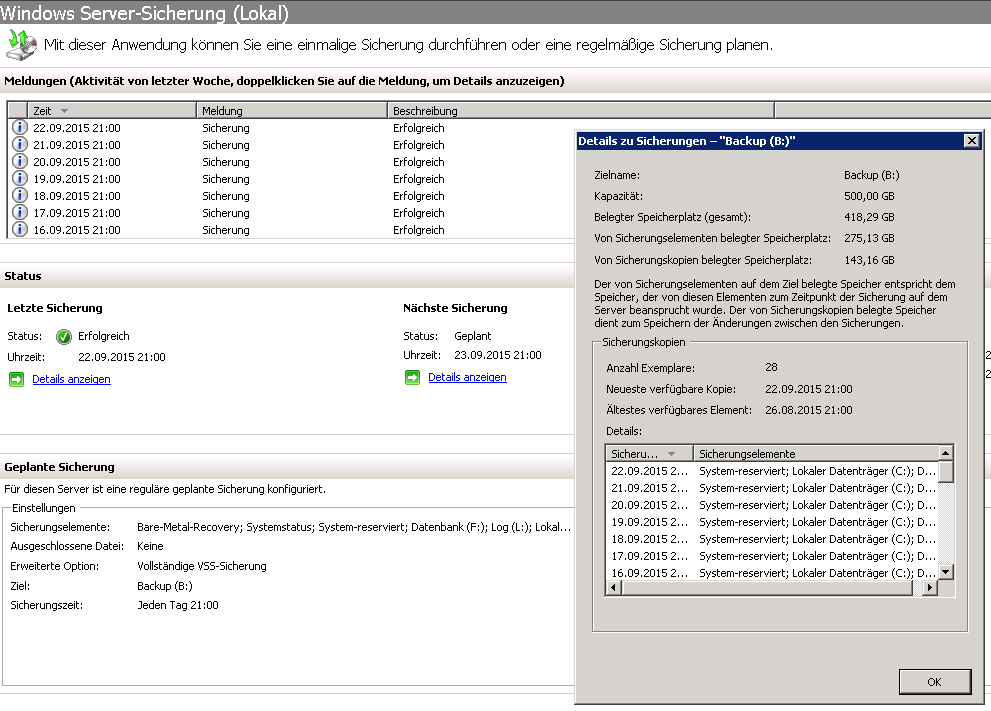Select 16.09.2015 row in dialog details list
Image resolution: width=991 pixels, height=711 pixels.
click(772, 573)
